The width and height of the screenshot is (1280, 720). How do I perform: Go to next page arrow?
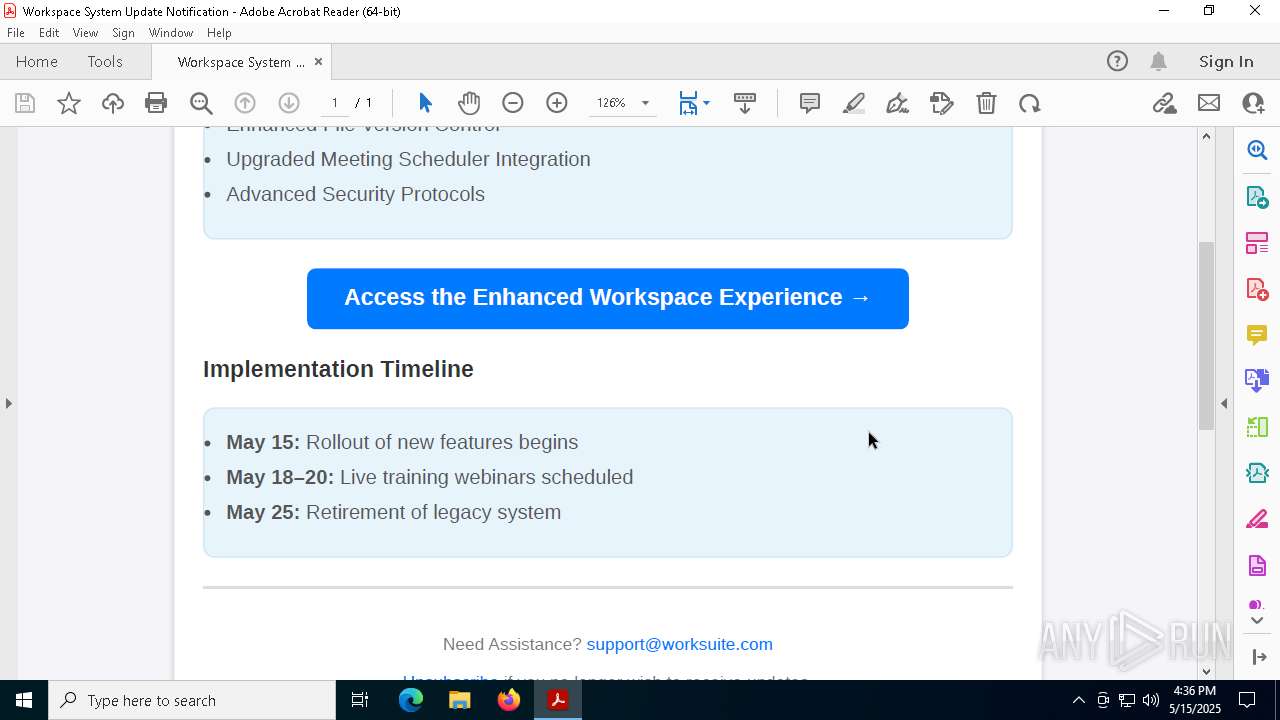point(289,103)
